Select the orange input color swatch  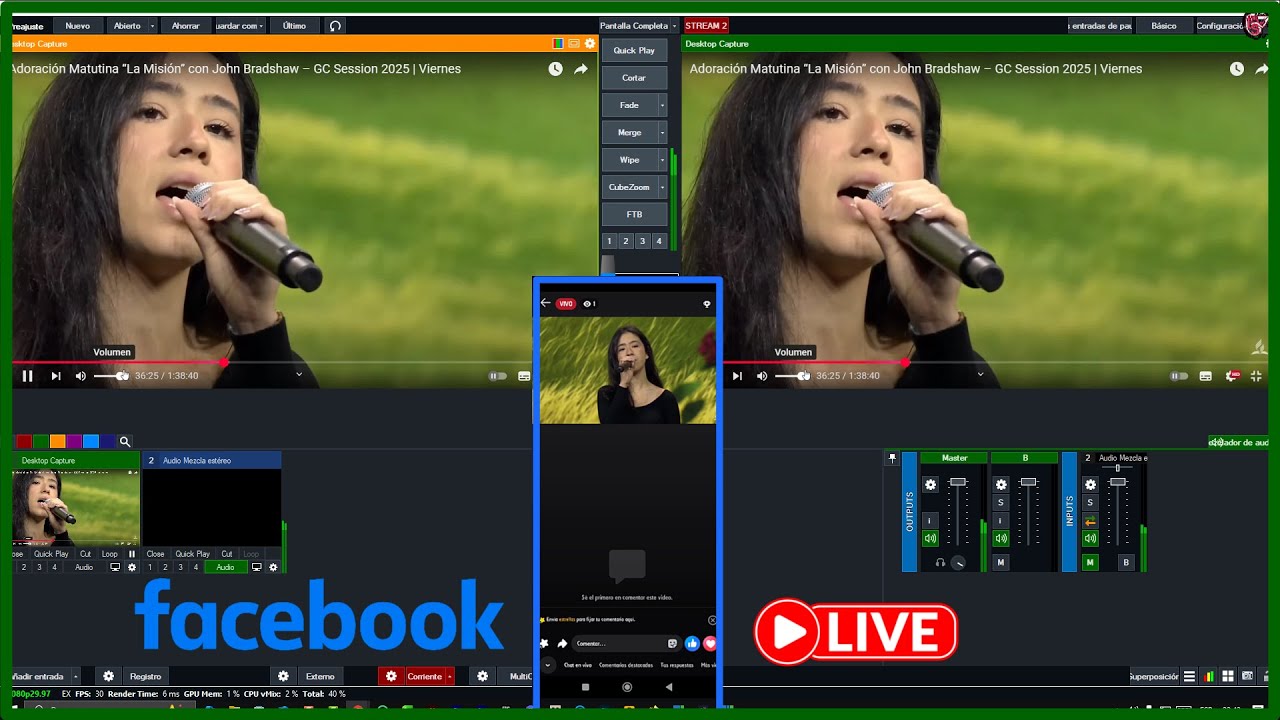(58, 441)
